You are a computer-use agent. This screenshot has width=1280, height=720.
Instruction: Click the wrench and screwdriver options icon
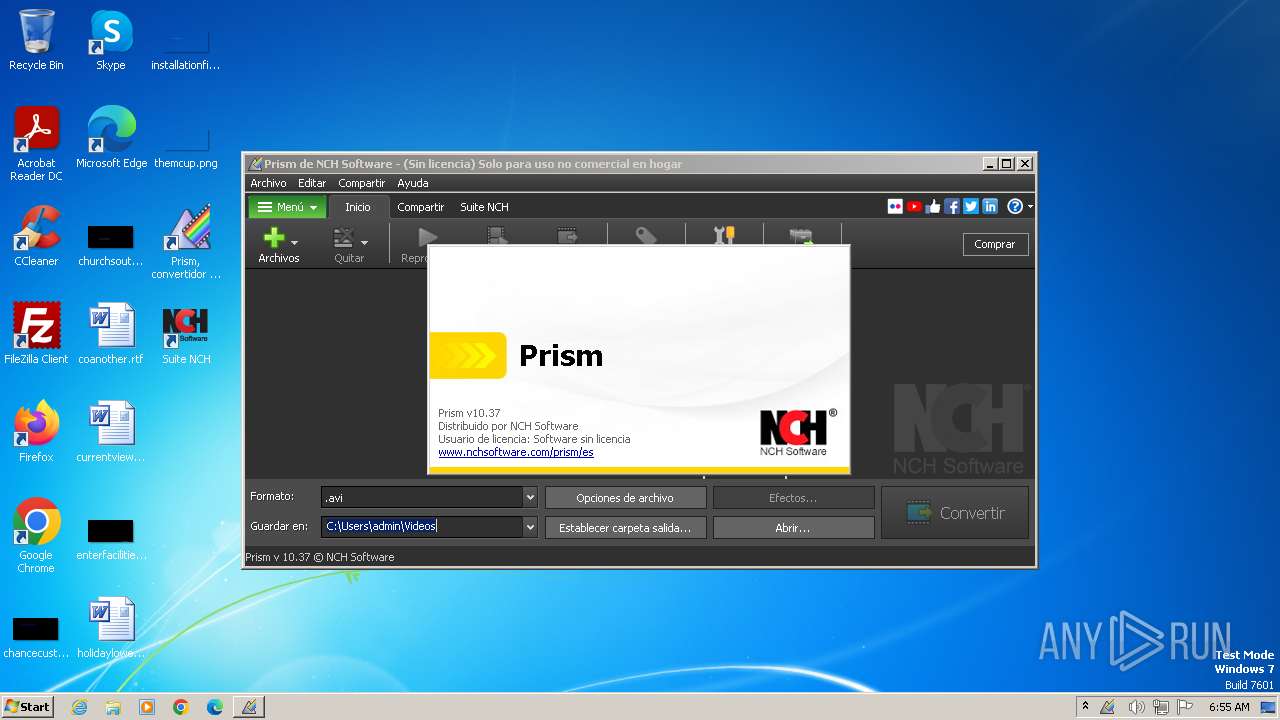coord(724,236)
